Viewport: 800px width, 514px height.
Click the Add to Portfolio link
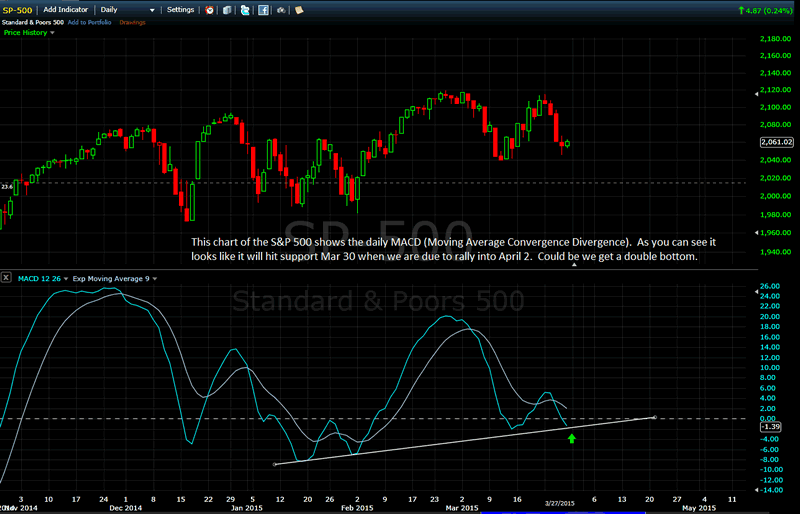(90, 21)
